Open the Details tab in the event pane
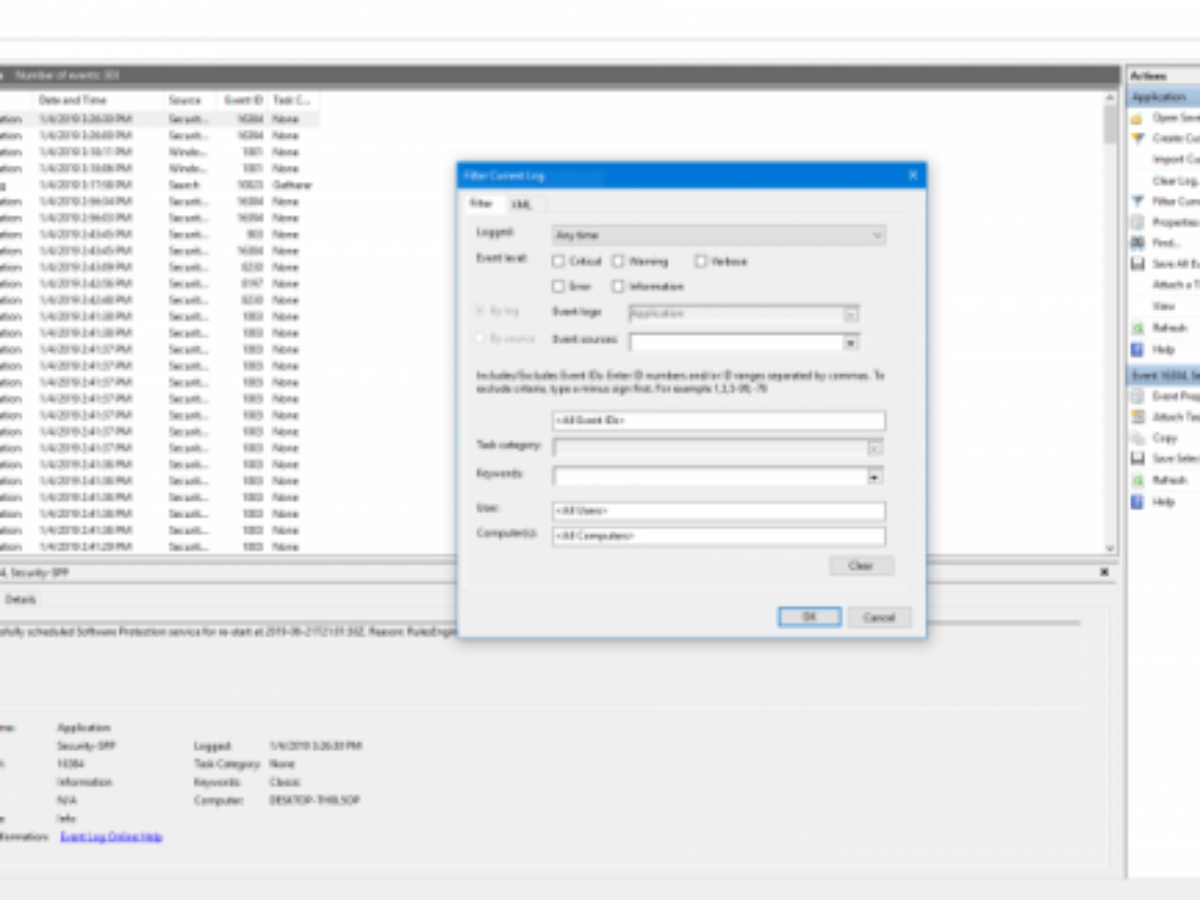Image resolution: width=1200 pixels, height=900 pixels. tap(20, 599)
